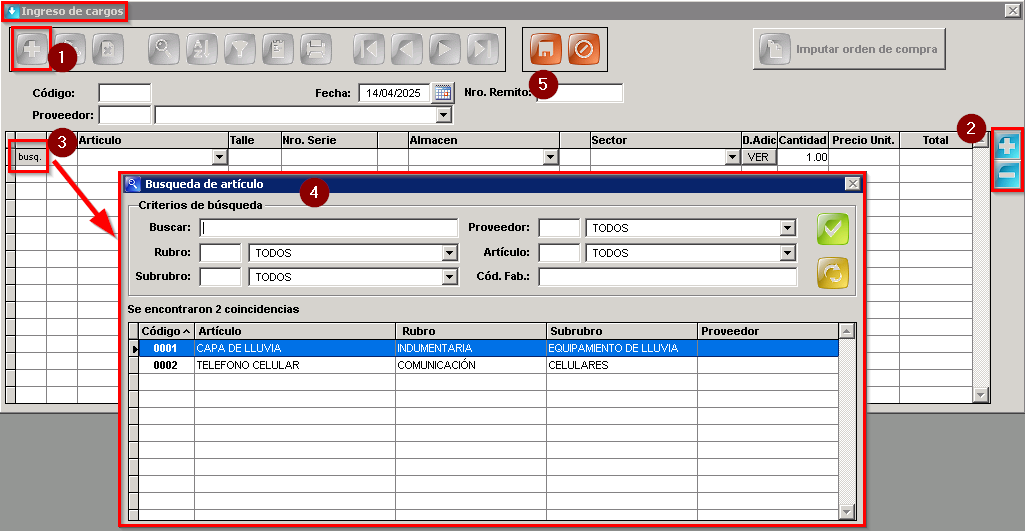Click results list scrollbar up arrow
Viewport: 1025px width, 531px height.
(x=847, y=331)
